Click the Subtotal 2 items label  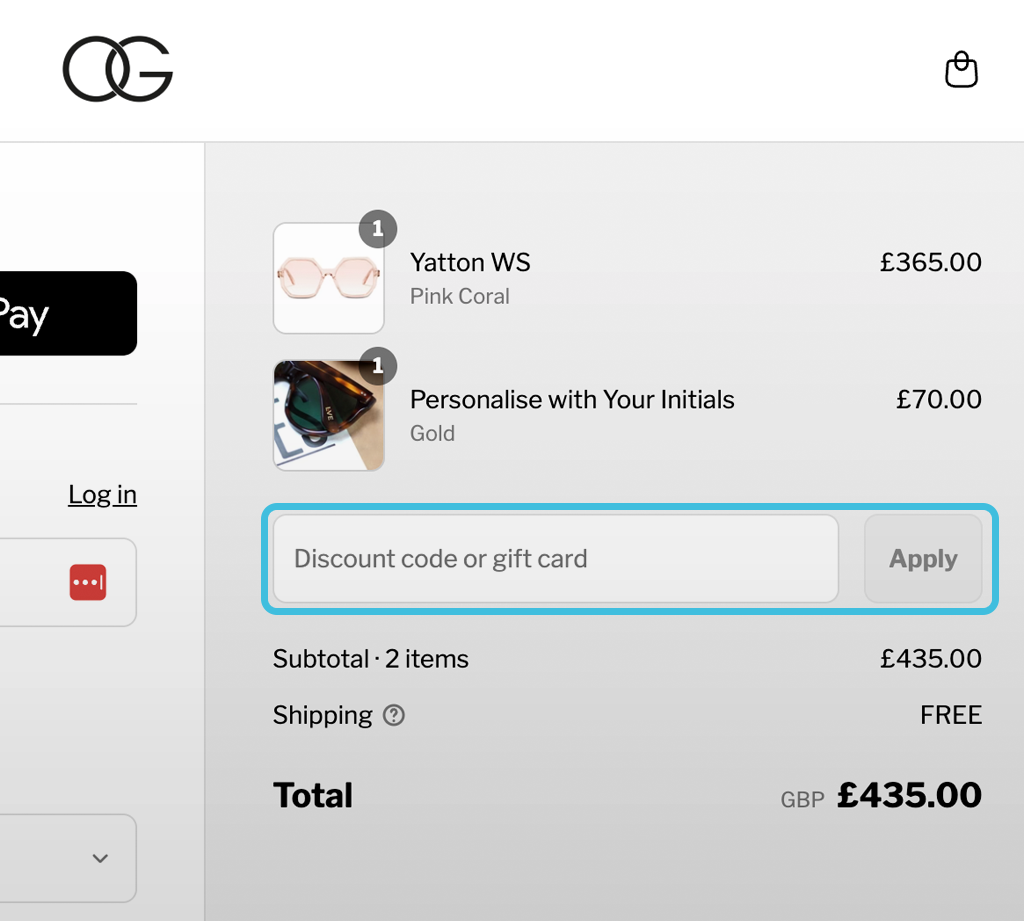click(x=371, y=659)
